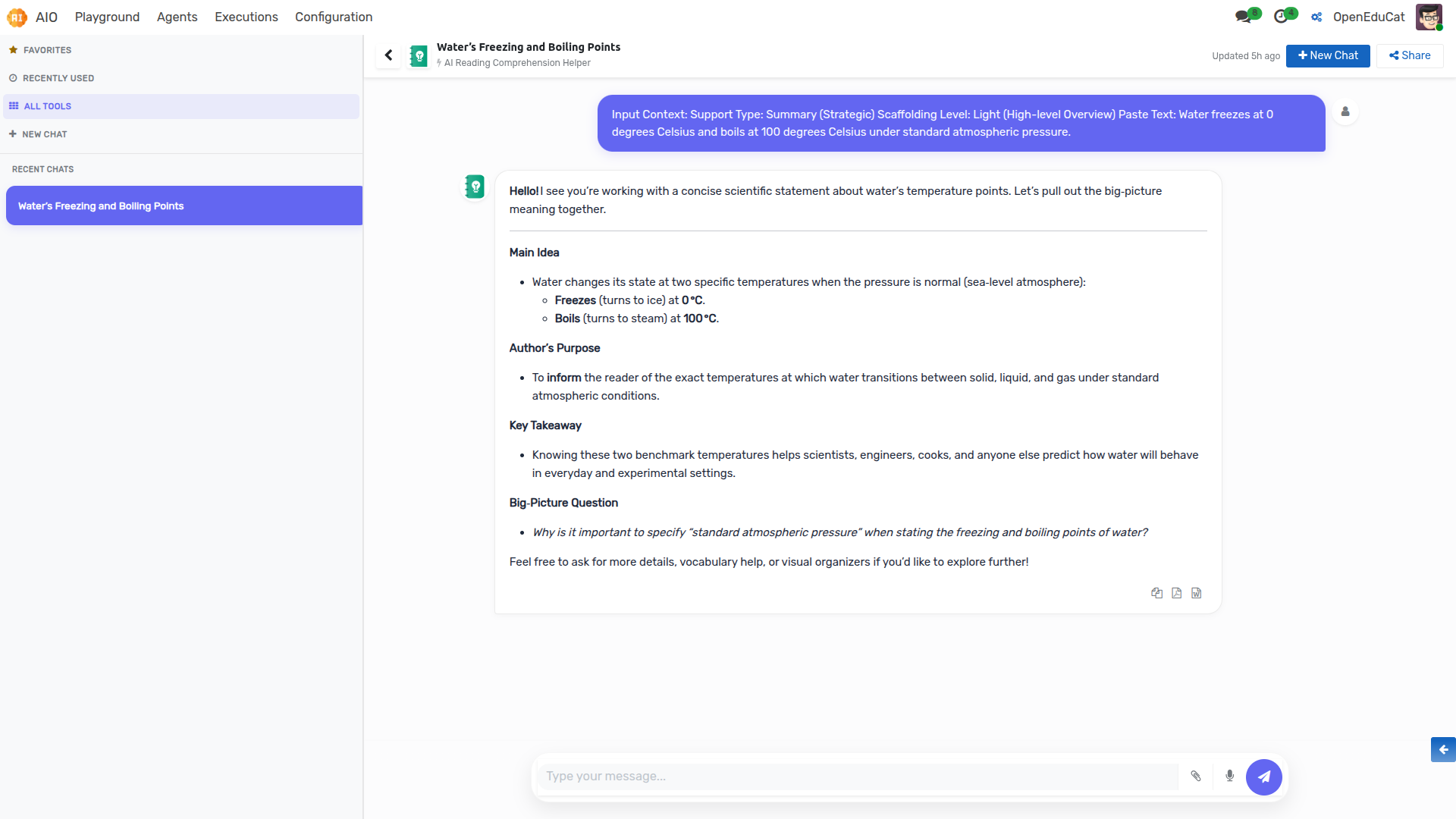
Task: Click New Chat in the sidebar
Action: tap(181, 134)
